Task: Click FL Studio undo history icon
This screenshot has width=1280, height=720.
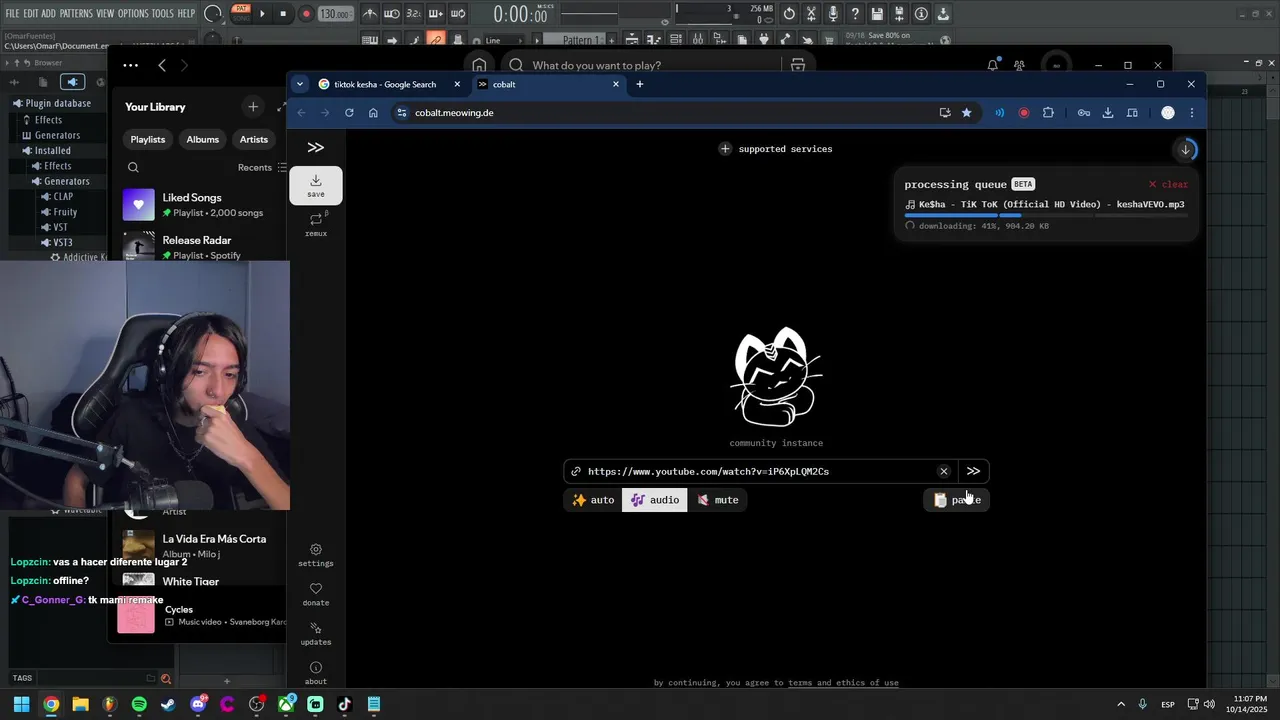Action: (x=789, y=14)
